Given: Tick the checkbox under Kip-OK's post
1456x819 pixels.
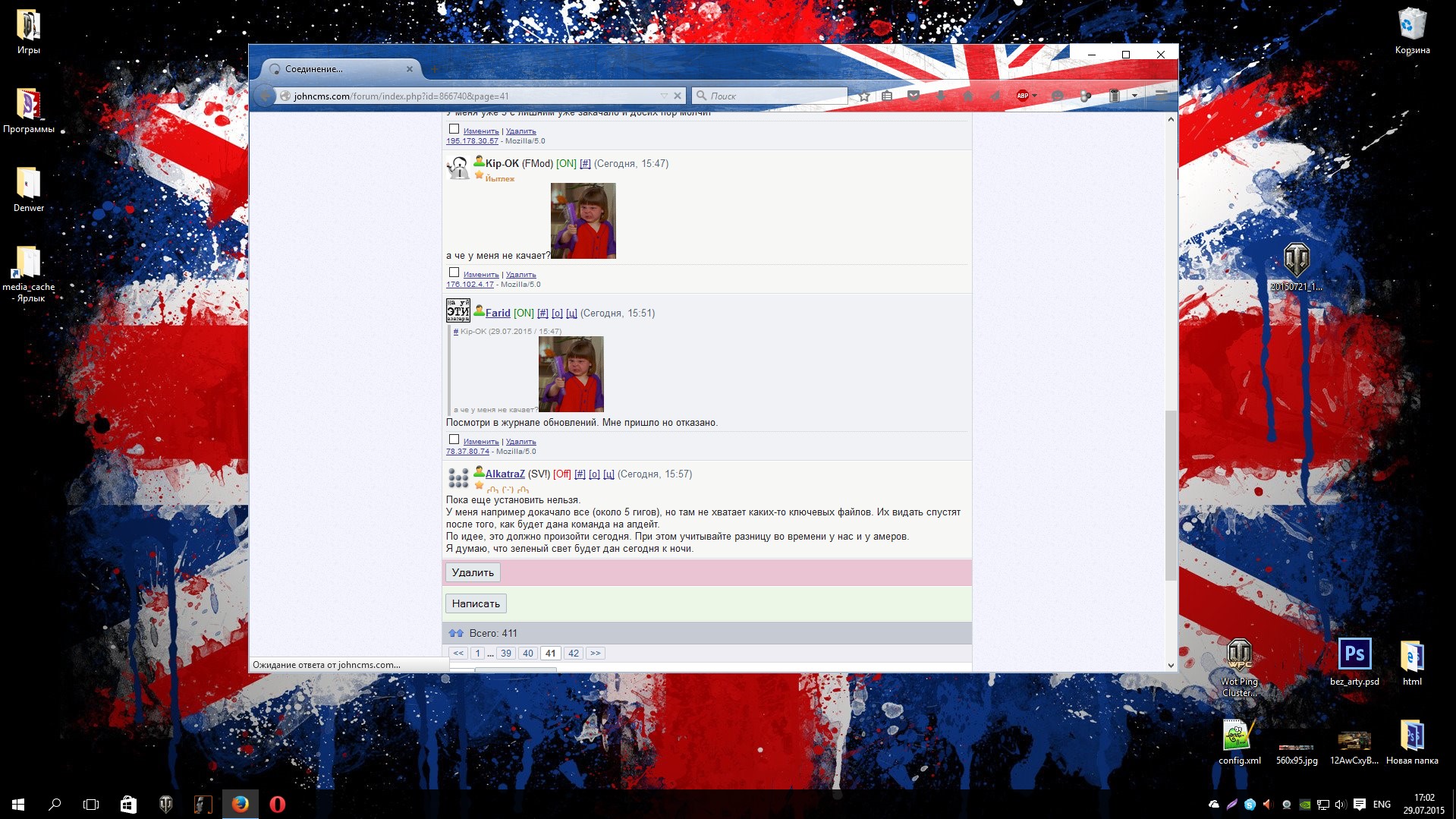Looking at the screenshot, I should 454,272.
